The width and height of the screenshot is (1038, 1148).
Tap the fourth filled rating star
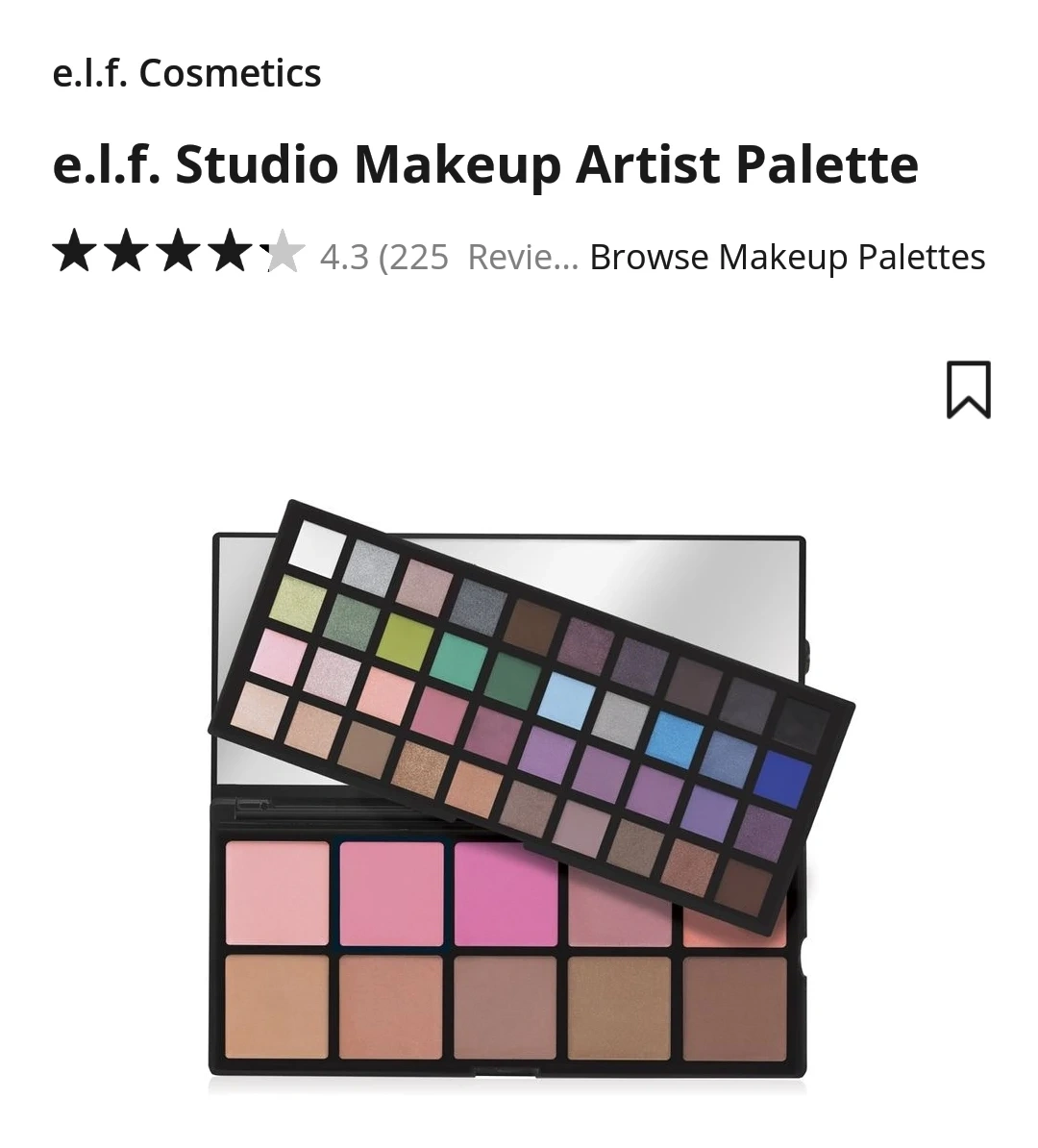pos(231,250)
